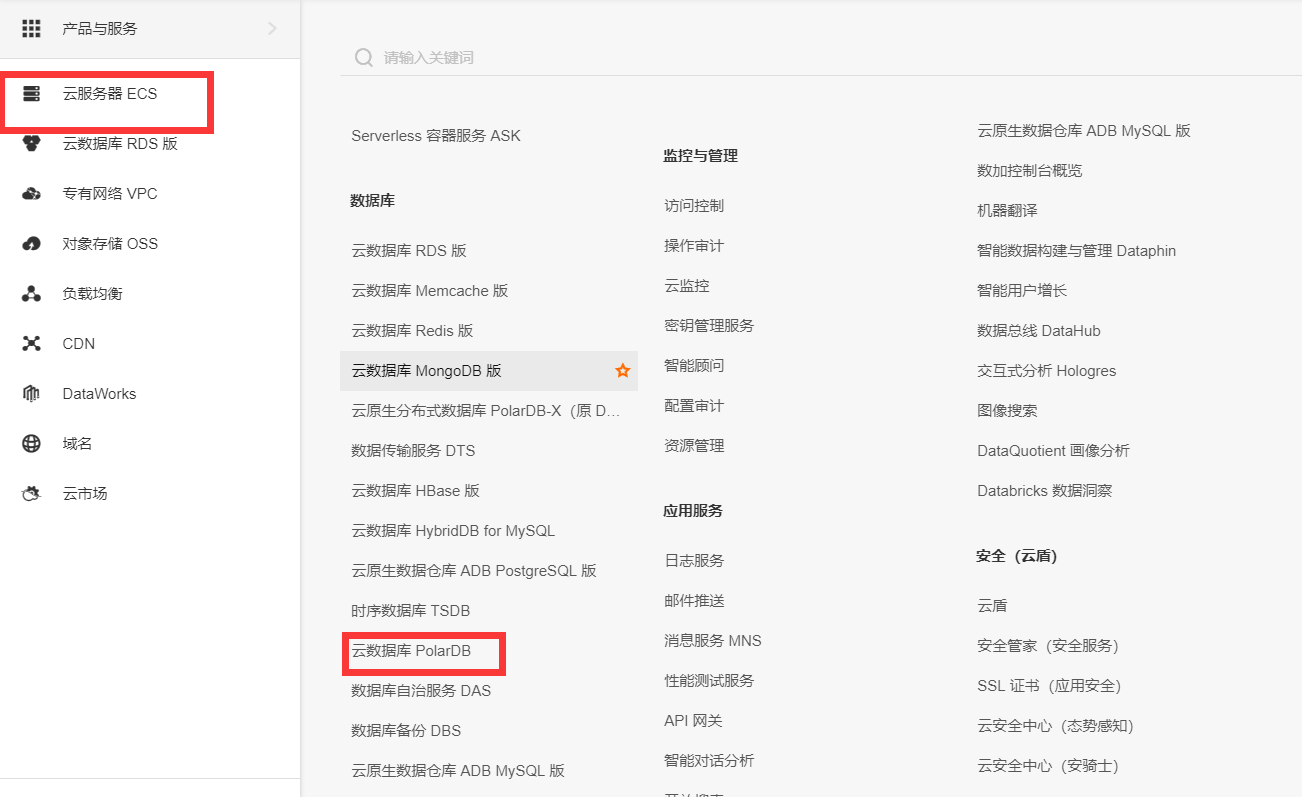Open 数据库自治服务 DAS

pos(421,691)
